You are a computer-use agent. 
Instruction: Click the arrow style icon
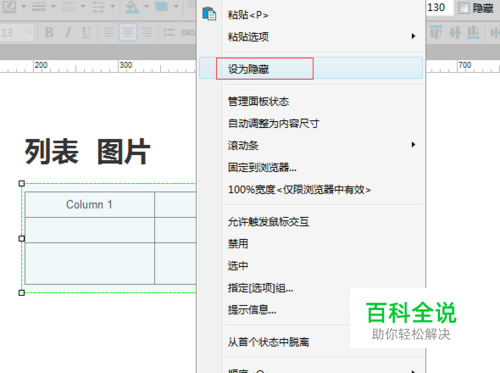coord(98,6)
